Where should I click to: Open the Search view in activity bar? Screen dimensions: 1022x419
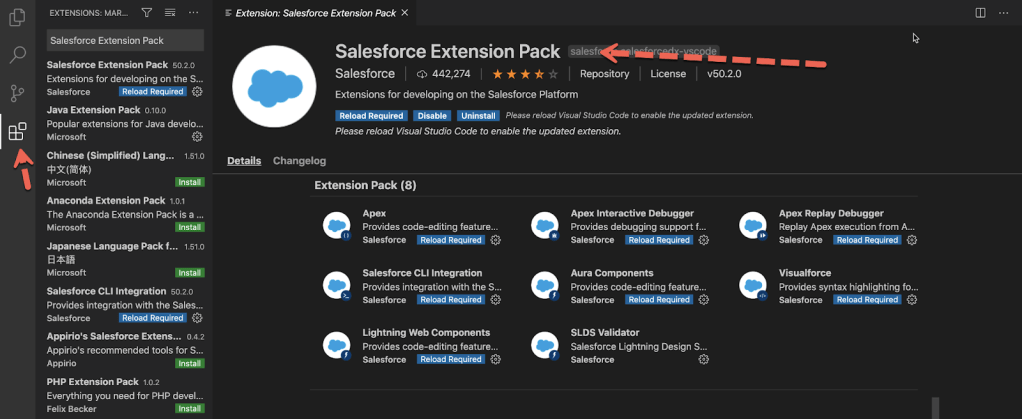coord(17,55)
